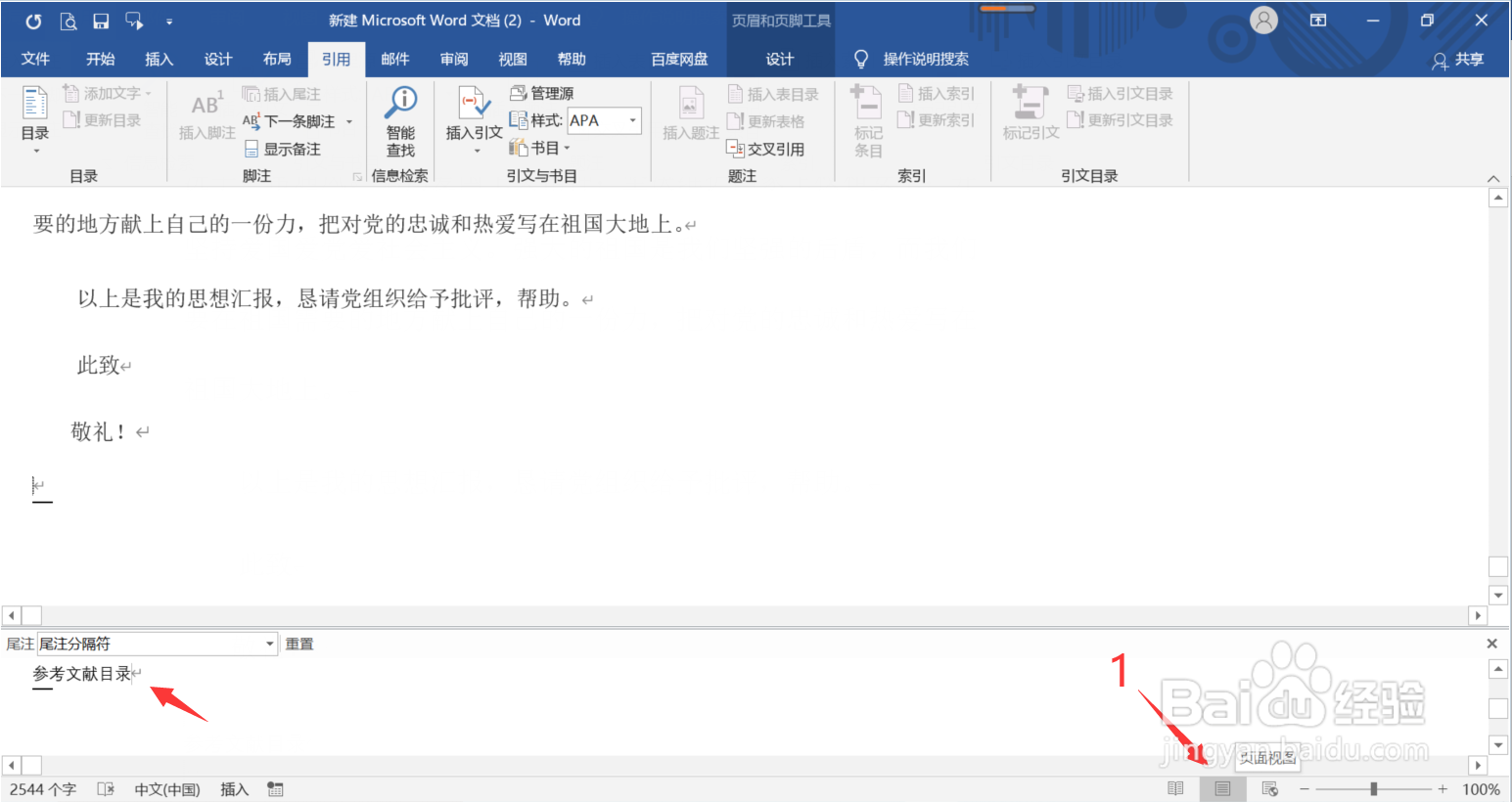Open ribbon display options icon
This screenshot has width=1512, height=802.
pyautogui.click(x=1318, y=21)
